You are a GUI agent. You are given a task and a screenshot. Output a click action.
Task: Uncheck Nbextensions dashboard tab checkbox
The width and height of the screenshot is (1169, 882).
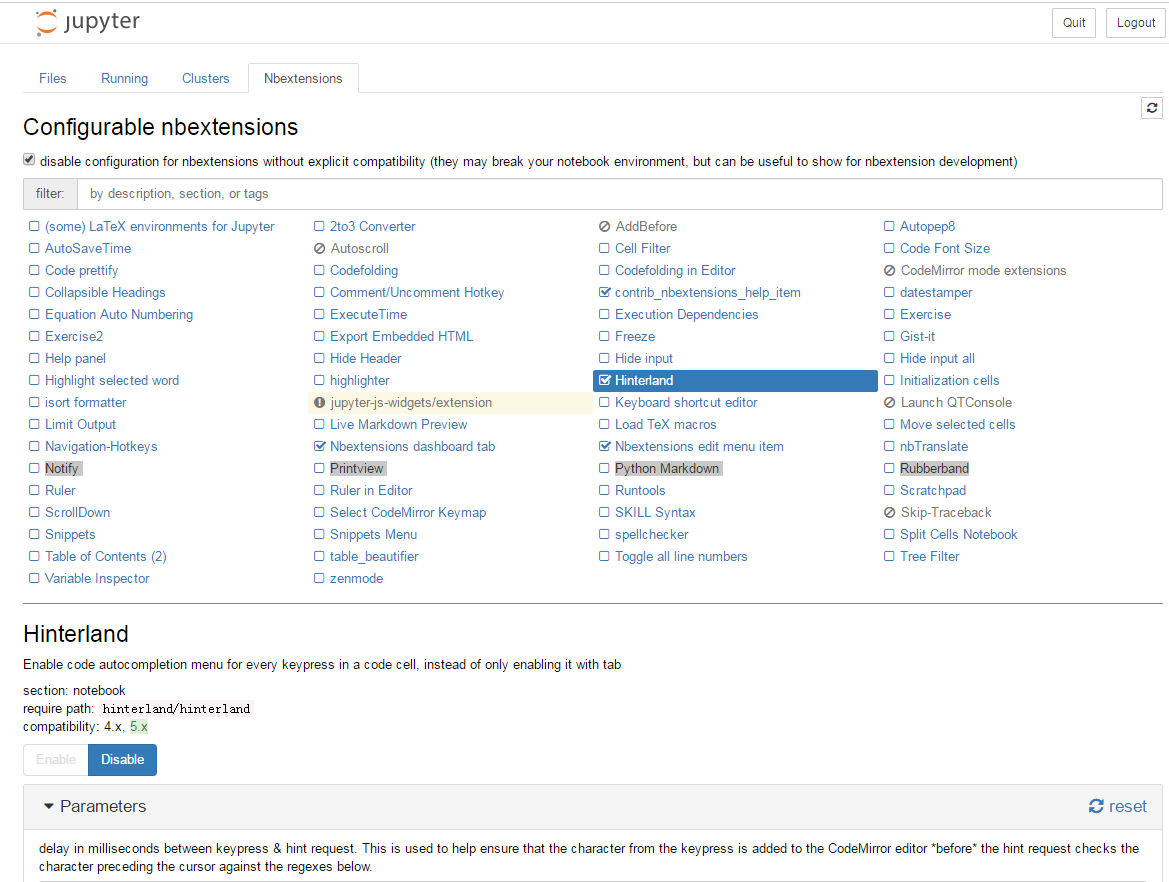pos(320,446)
